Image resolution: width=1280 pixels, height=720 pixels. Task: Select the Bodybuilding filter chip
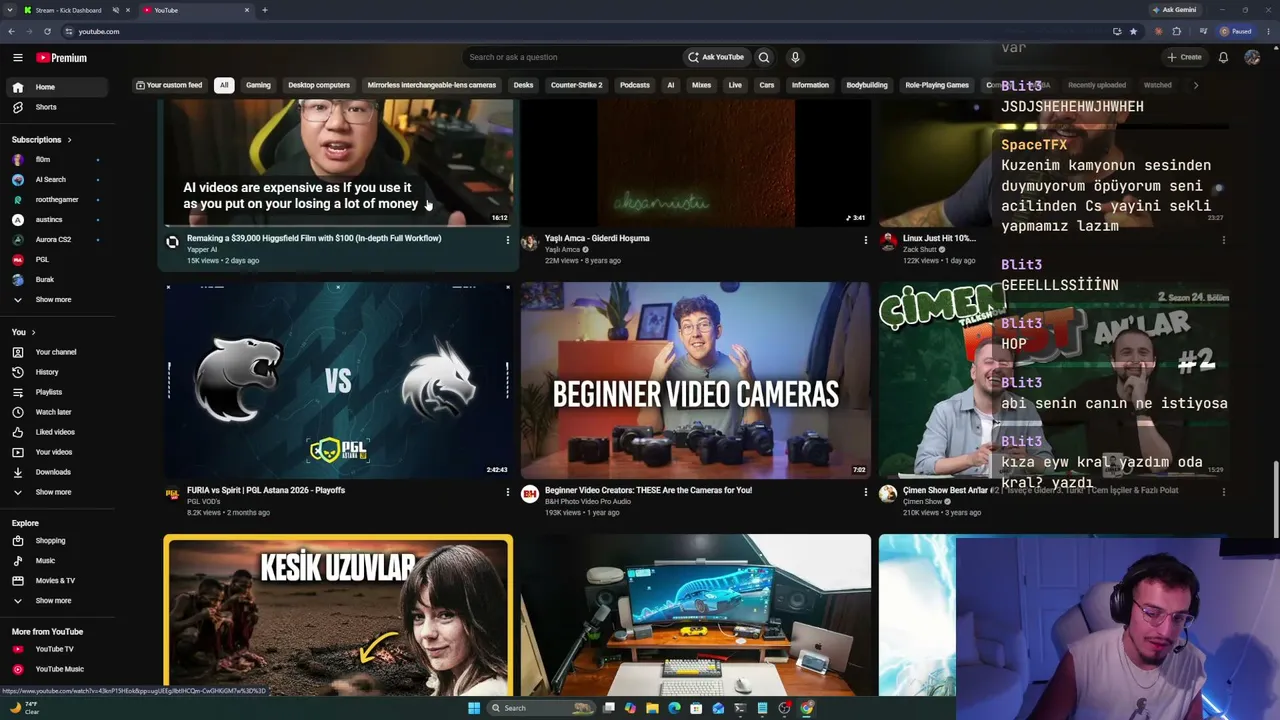(867, 85)
